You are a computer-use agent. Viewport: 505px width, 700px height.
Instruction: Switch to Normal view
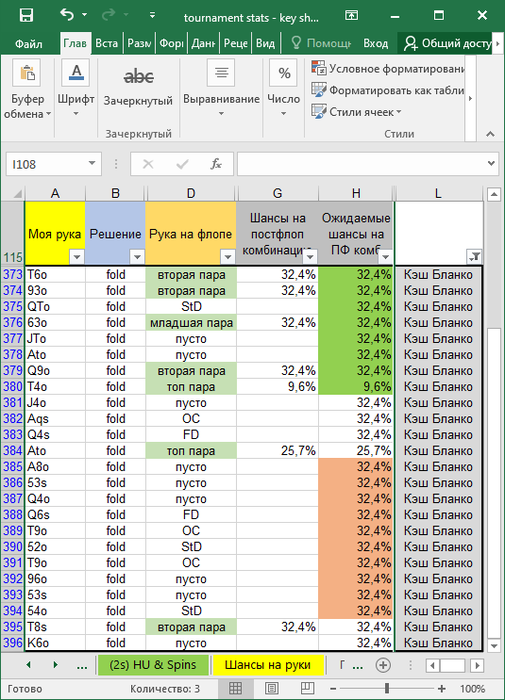point(235,688)
